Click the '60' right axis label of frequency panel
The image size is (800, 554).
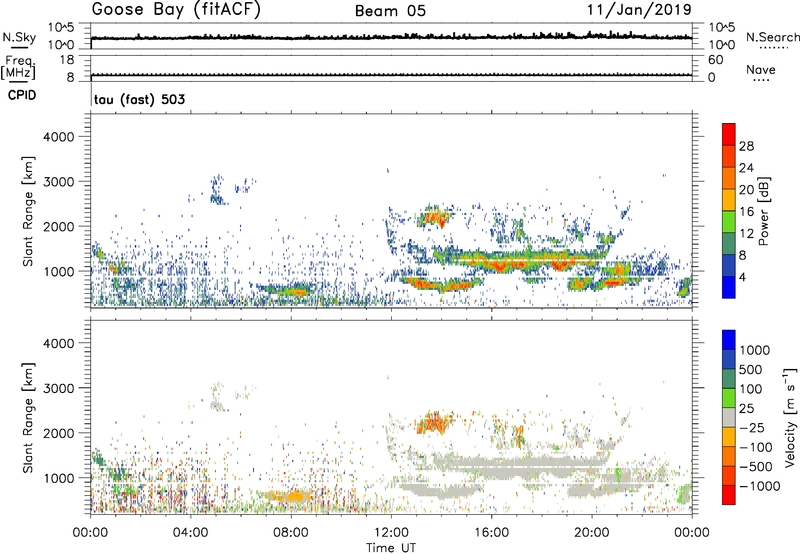[715, 60]
